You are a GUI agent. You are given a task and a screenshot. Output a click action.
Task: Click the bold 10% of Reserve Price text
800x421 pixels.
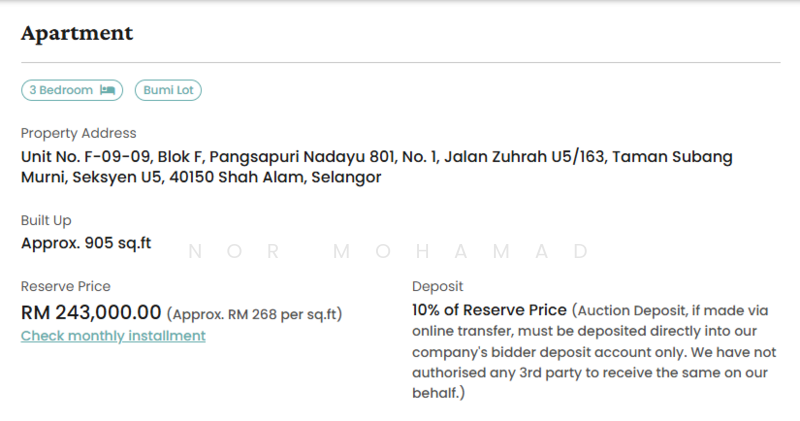(489, 310)
